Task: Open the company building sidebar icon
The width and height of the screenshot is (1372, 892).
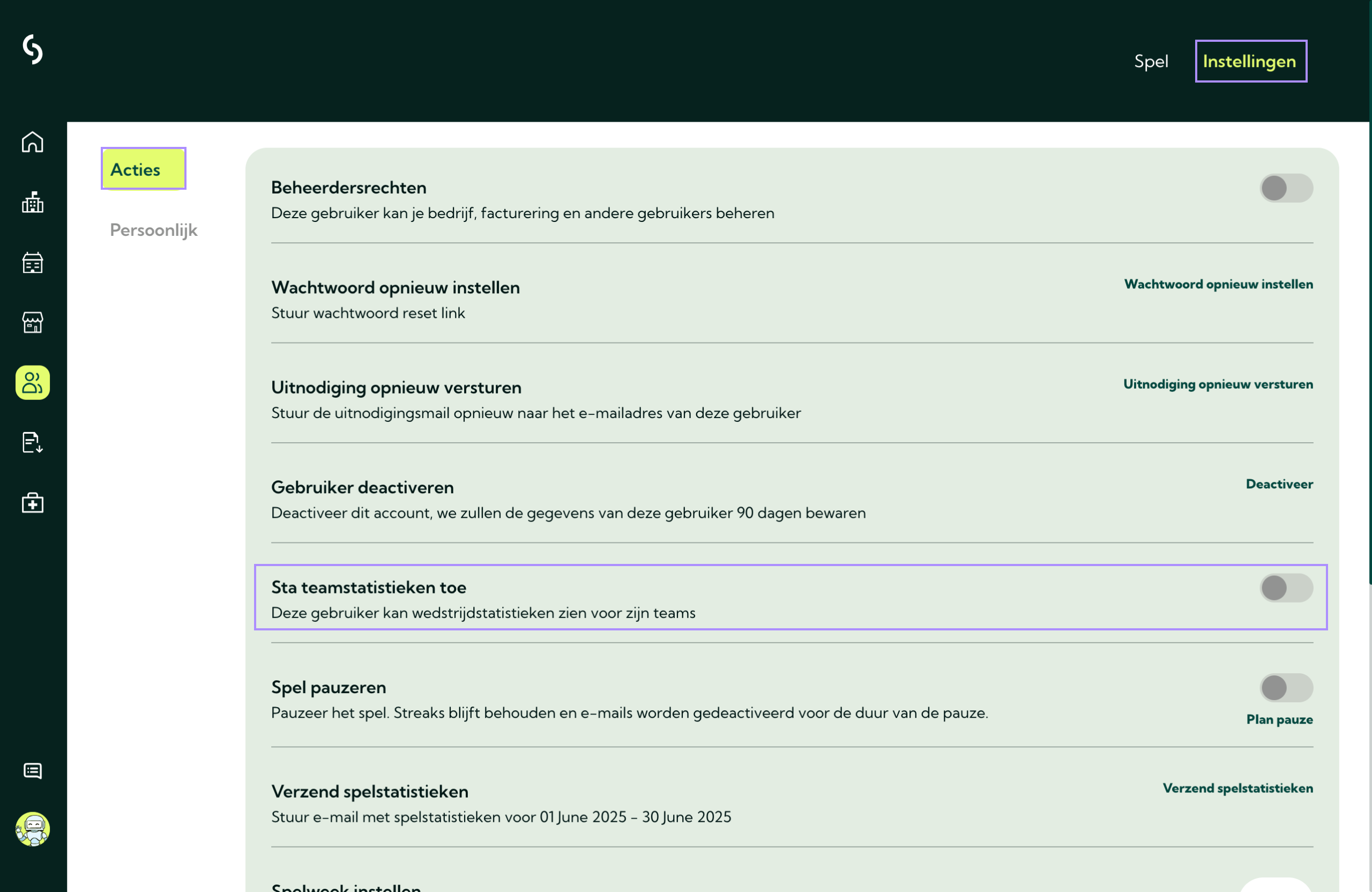Action: point(33,203)
